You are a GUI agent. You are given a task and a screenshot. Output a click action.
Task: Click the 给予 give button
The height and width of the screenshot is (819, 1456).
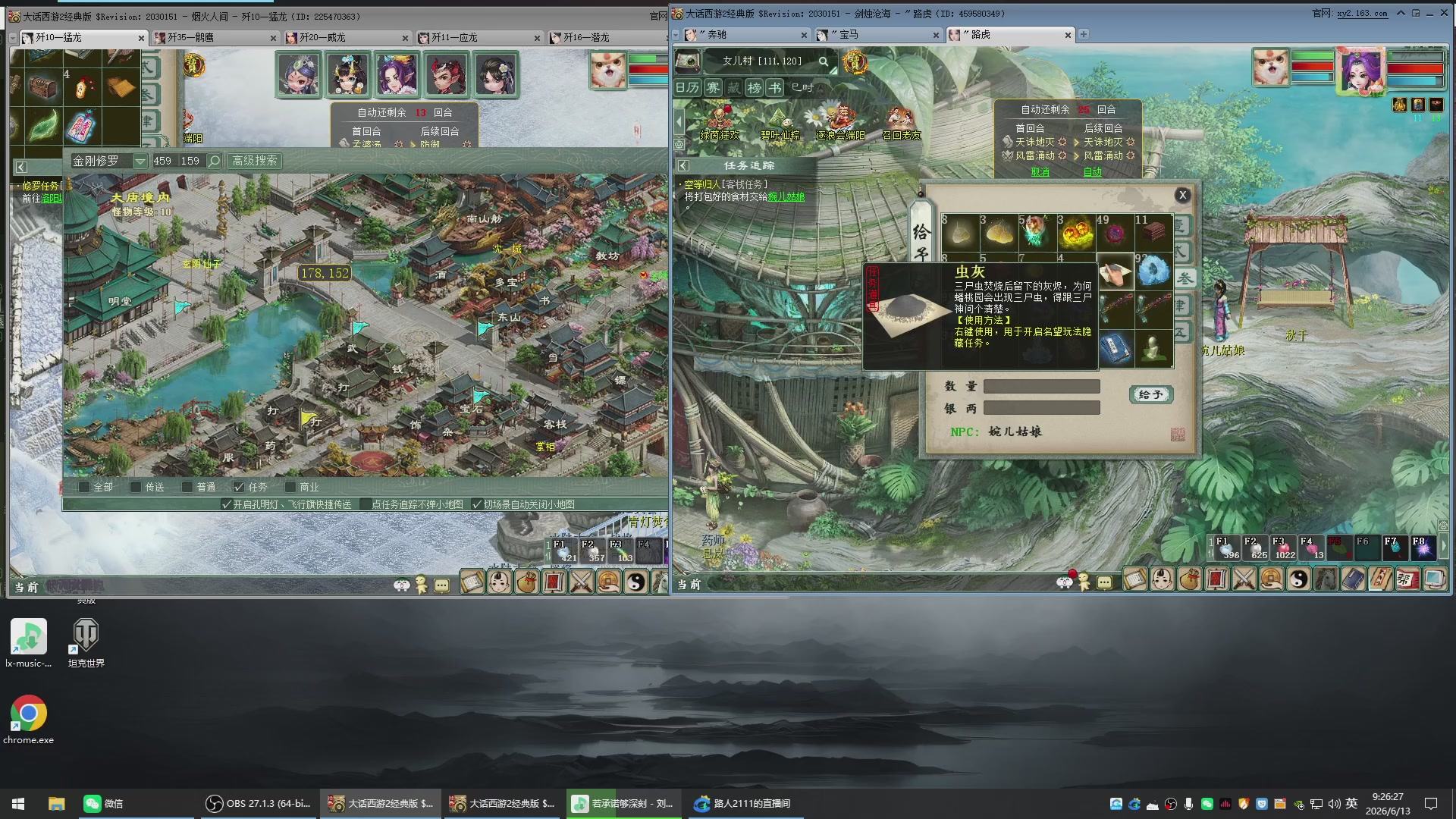tap(1151, 394)
